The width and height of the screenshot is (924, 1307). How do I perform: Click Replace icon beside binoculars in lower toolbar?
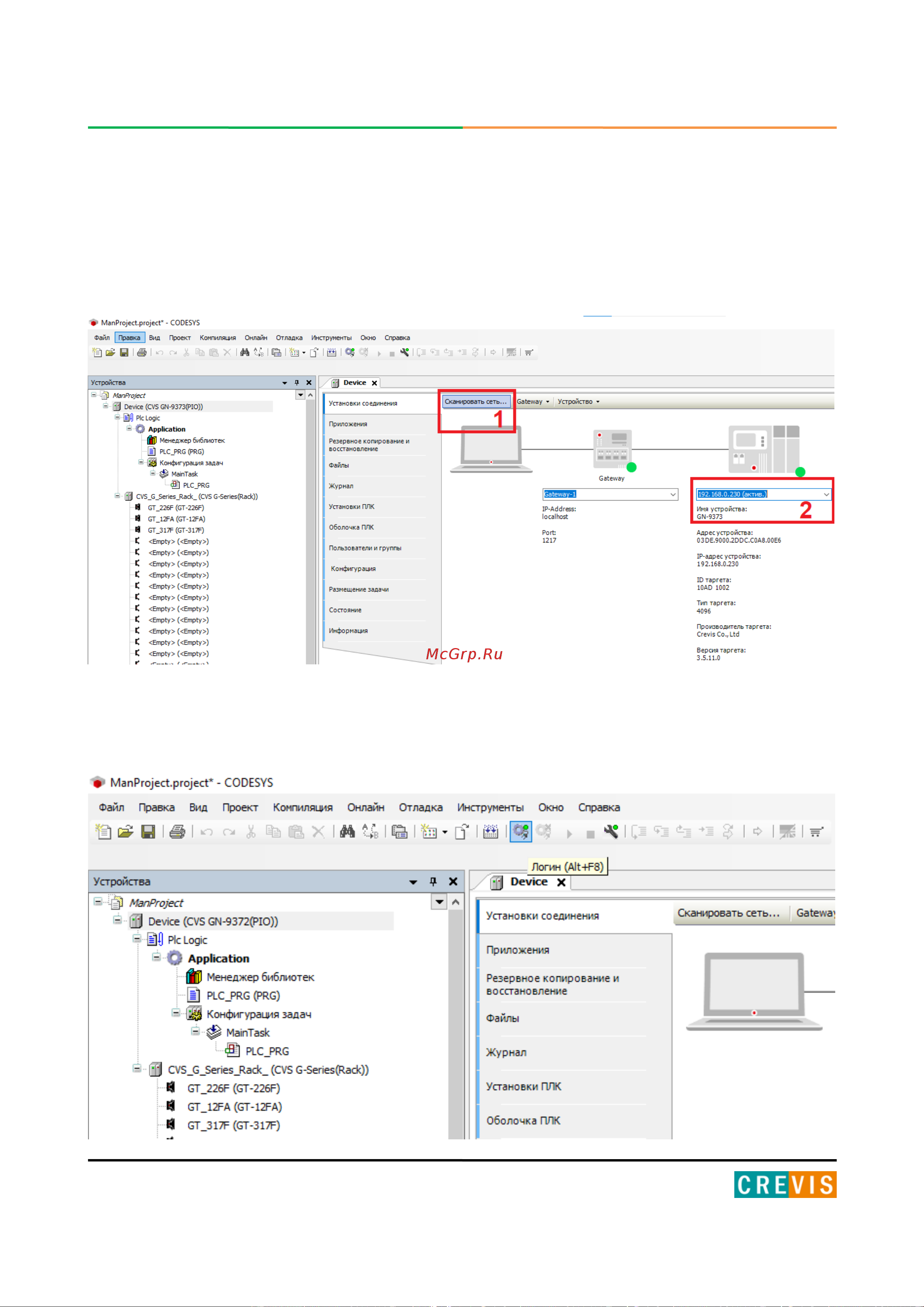click(370, 832)
